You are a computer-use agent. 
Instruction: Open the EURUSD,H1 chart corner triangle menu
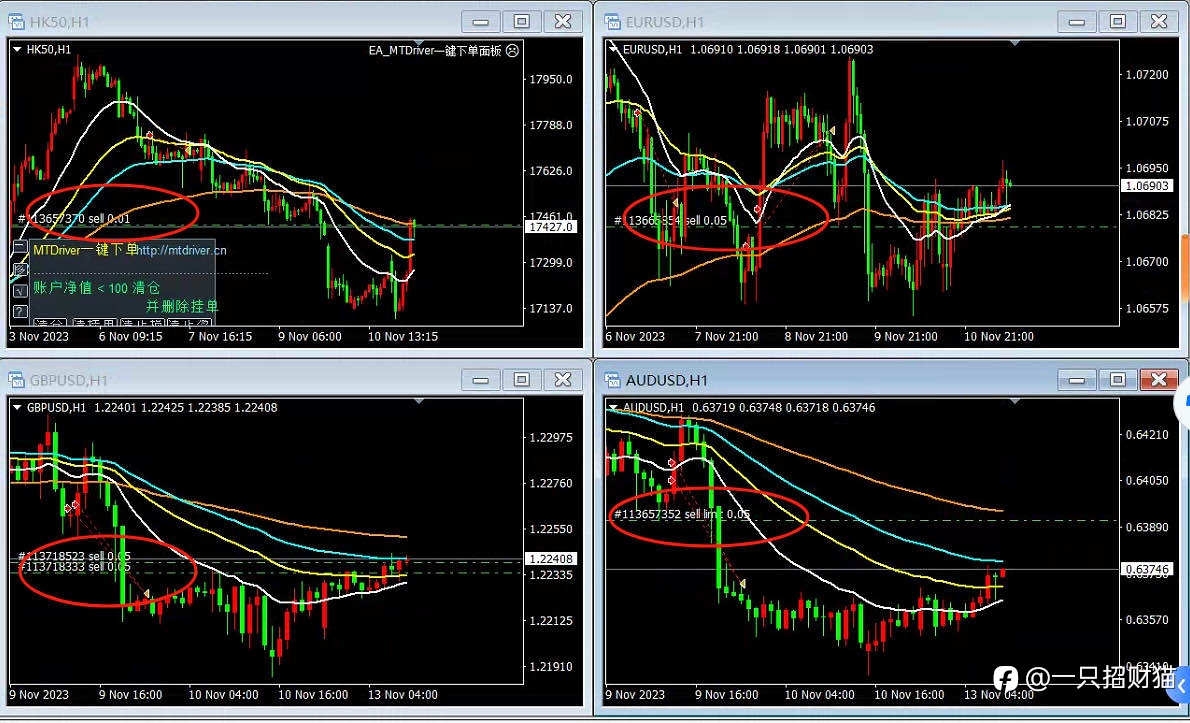[613, 49]
